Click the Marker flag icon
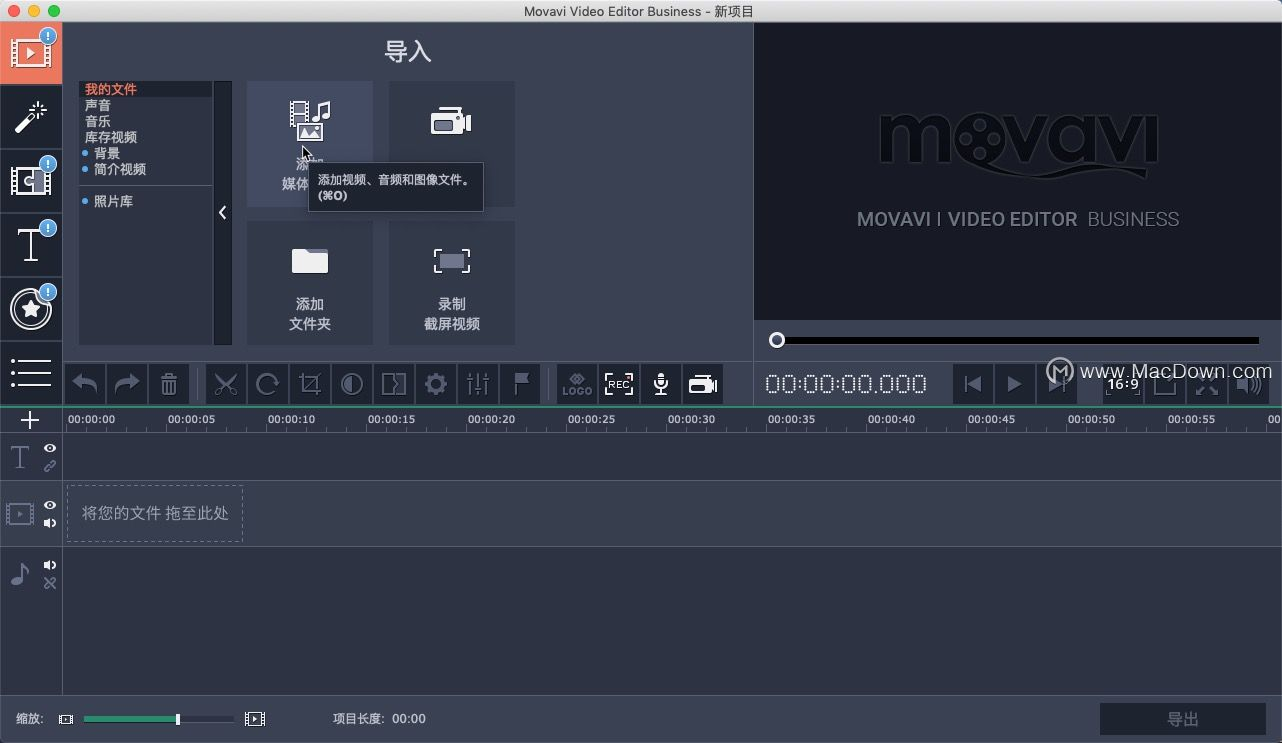 tap(521, 384)
